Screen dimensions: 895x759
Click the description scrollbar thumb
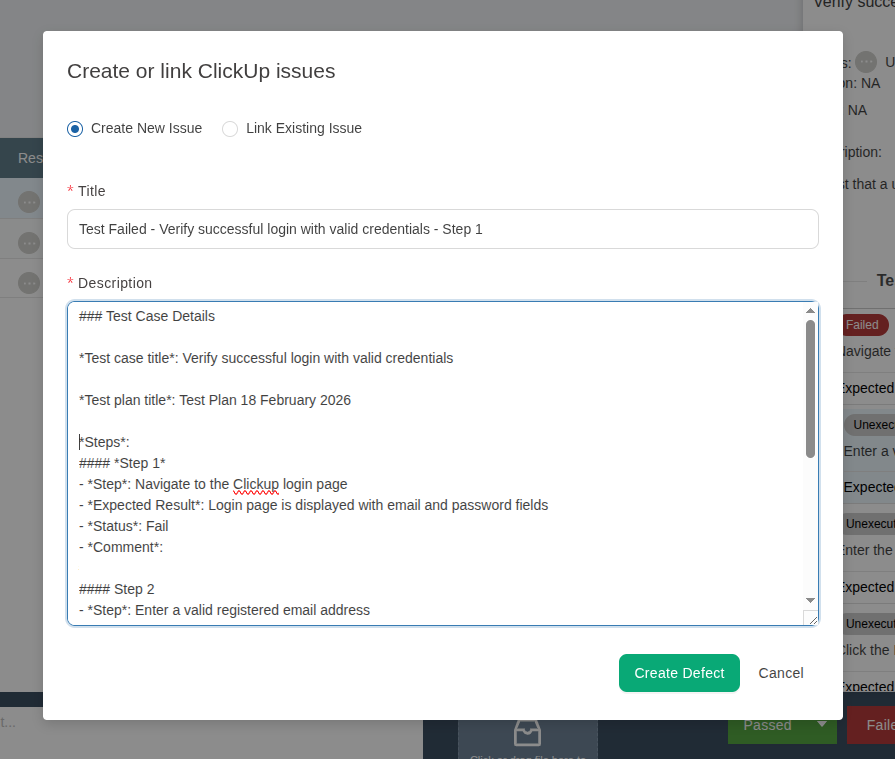pos(810,389)
